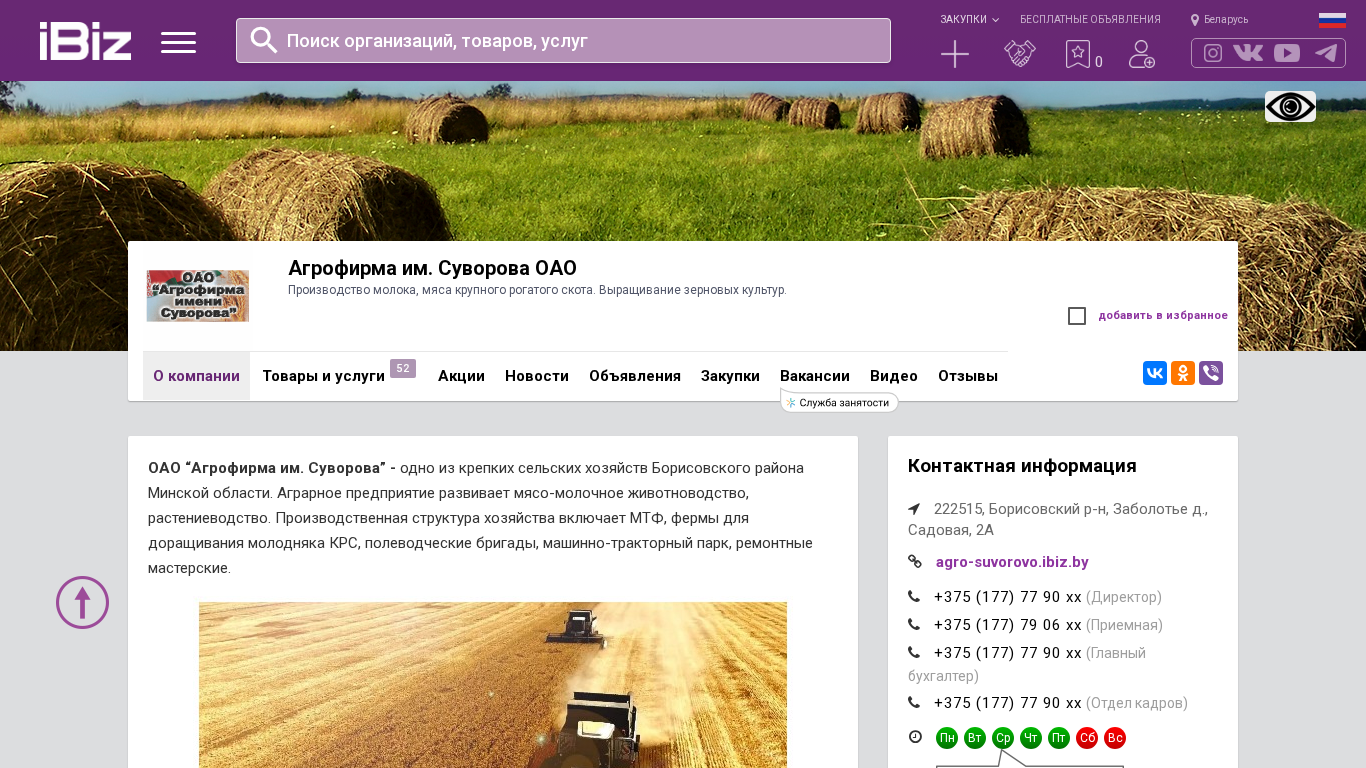Click the plus add icon in header
1366x768 pixels.
click(x=955, y=54)
